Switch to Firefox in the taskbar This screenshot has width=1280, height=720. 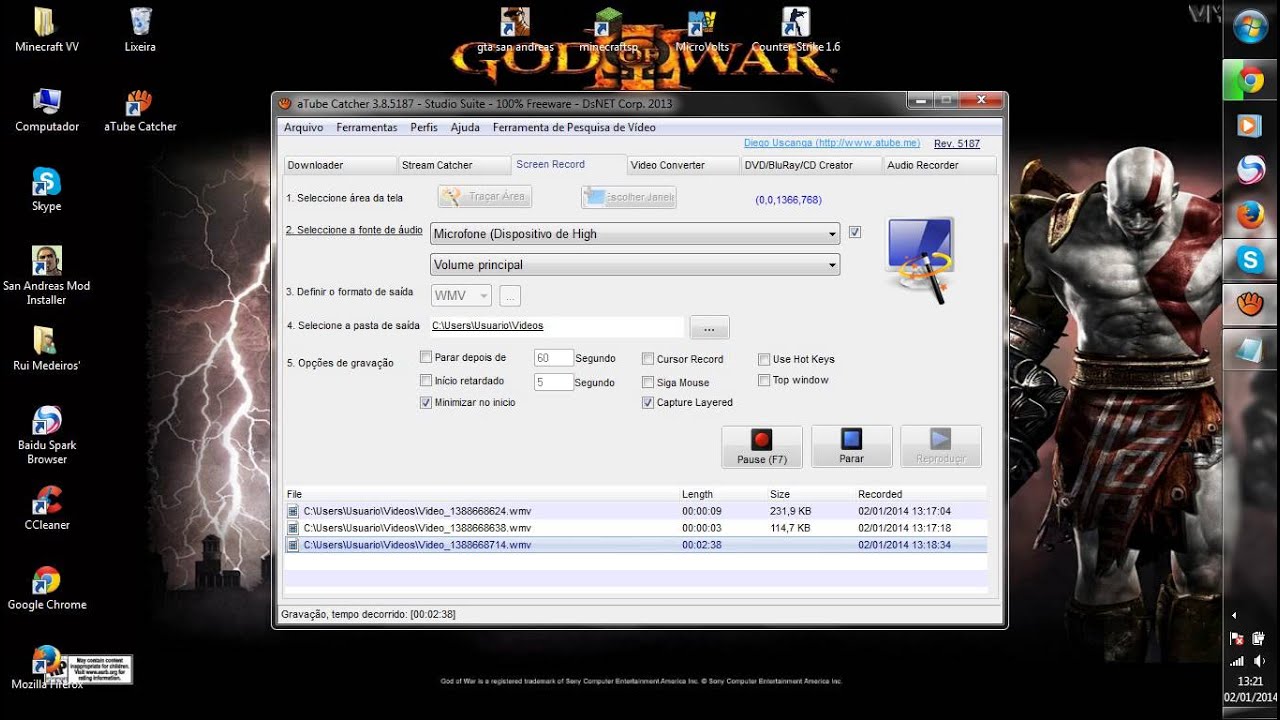pos(1250,215)
